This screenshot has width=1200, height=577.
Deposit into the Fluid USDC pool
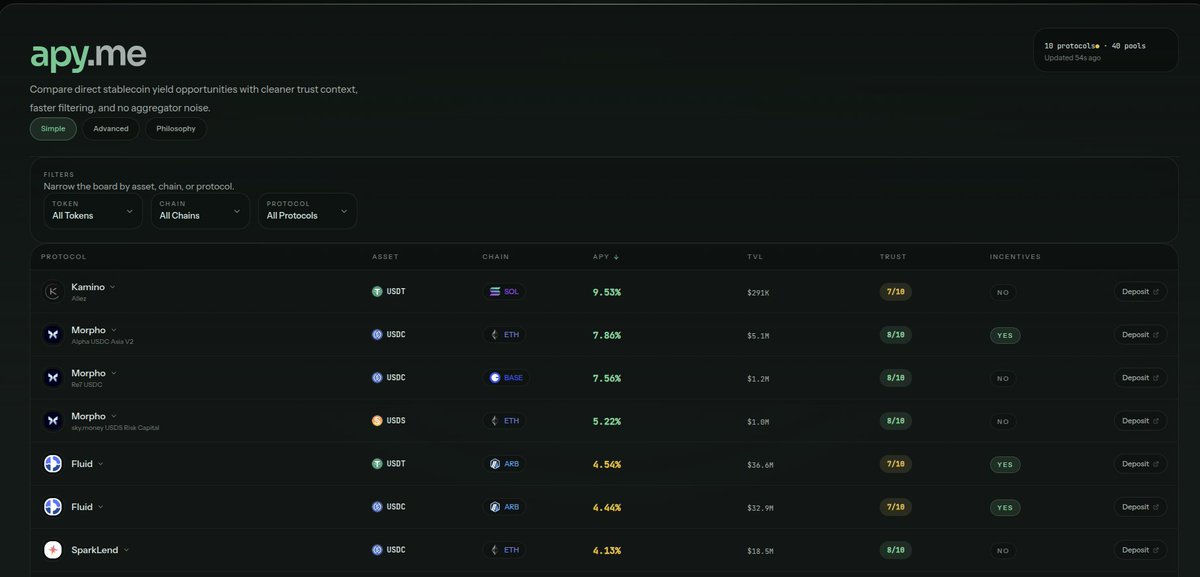click(1140, 507)
